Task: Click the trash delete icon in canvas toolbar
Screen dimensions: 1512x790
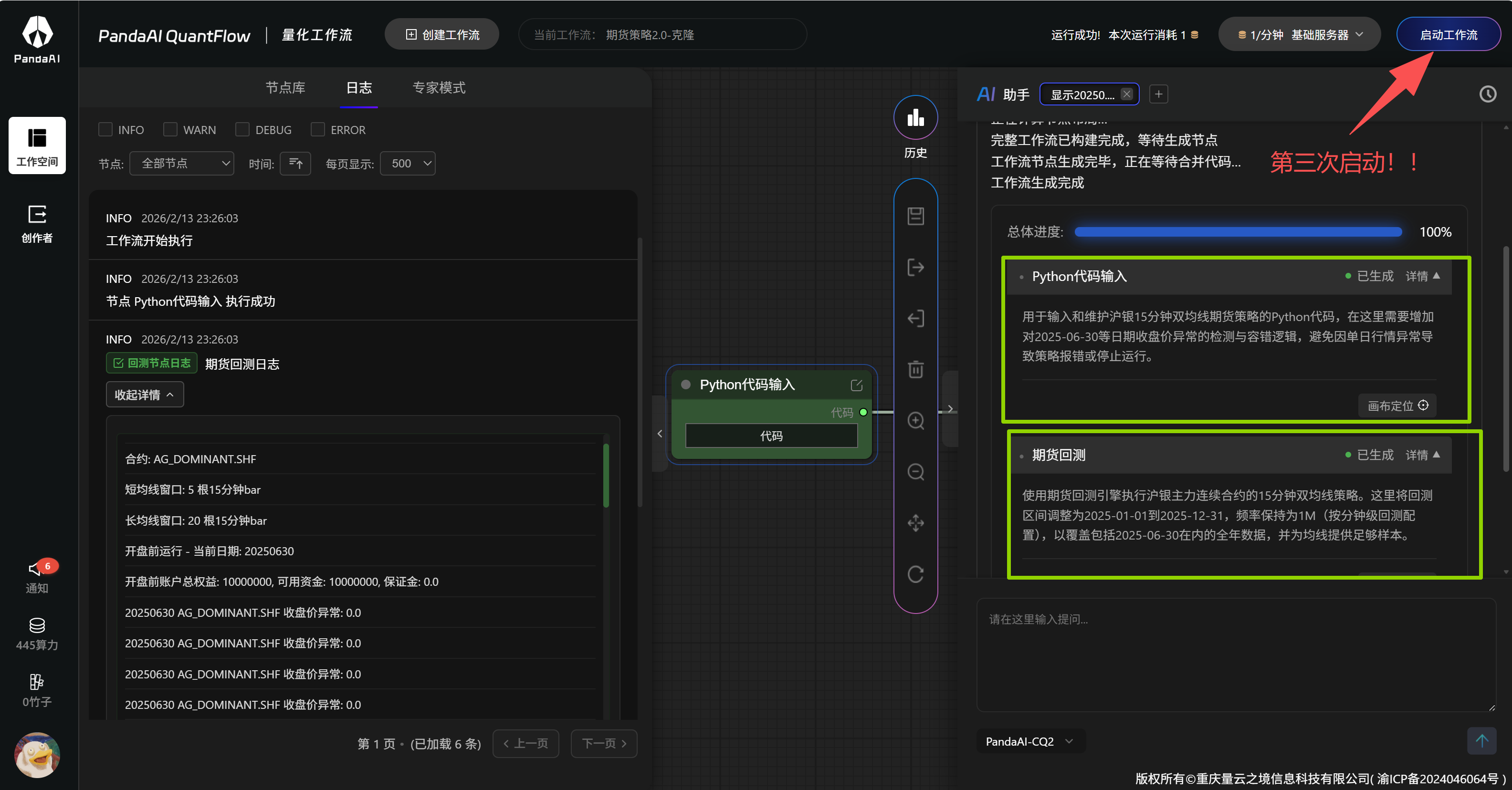Action: click(916, 370)
